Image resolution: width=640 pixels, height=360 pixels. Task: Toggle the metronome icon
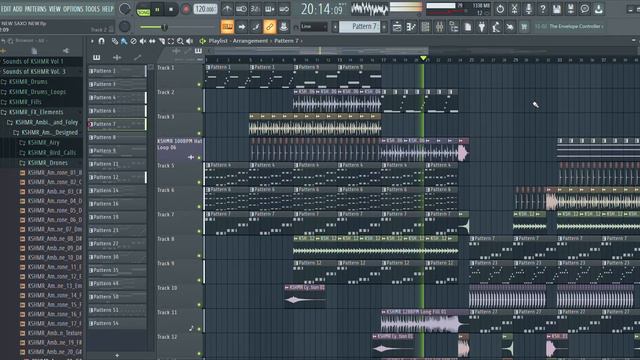[x=227, y=9]
